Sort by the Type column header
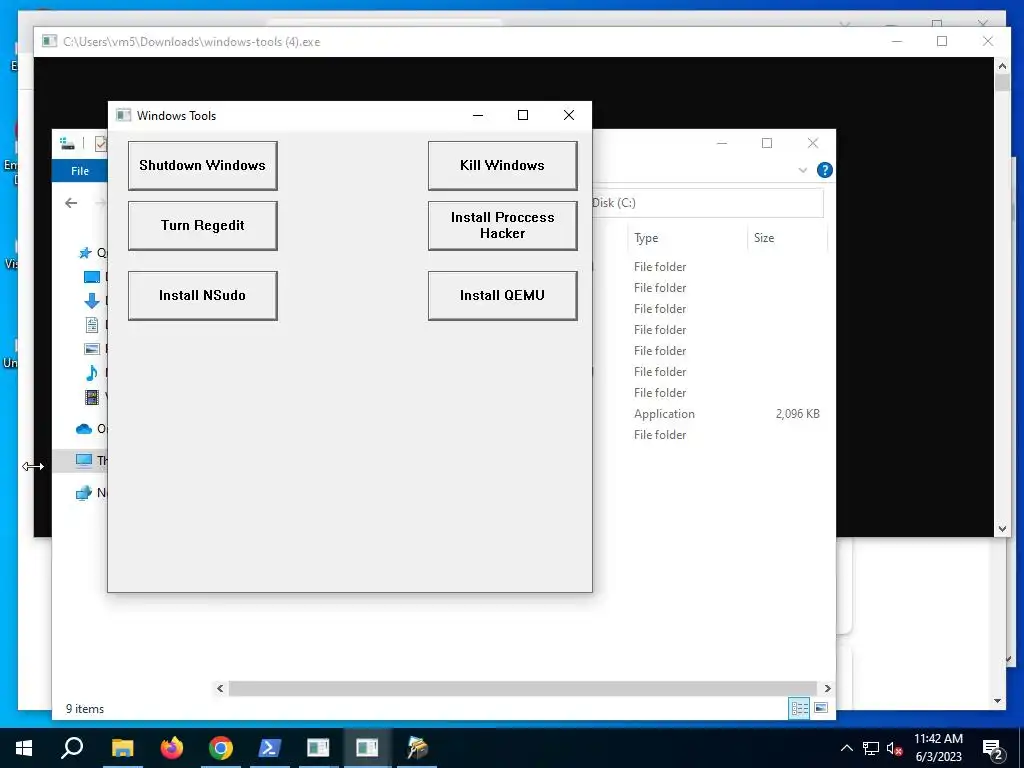The image size is (1024, 768). pyautogui.click(x=646, y=238)
